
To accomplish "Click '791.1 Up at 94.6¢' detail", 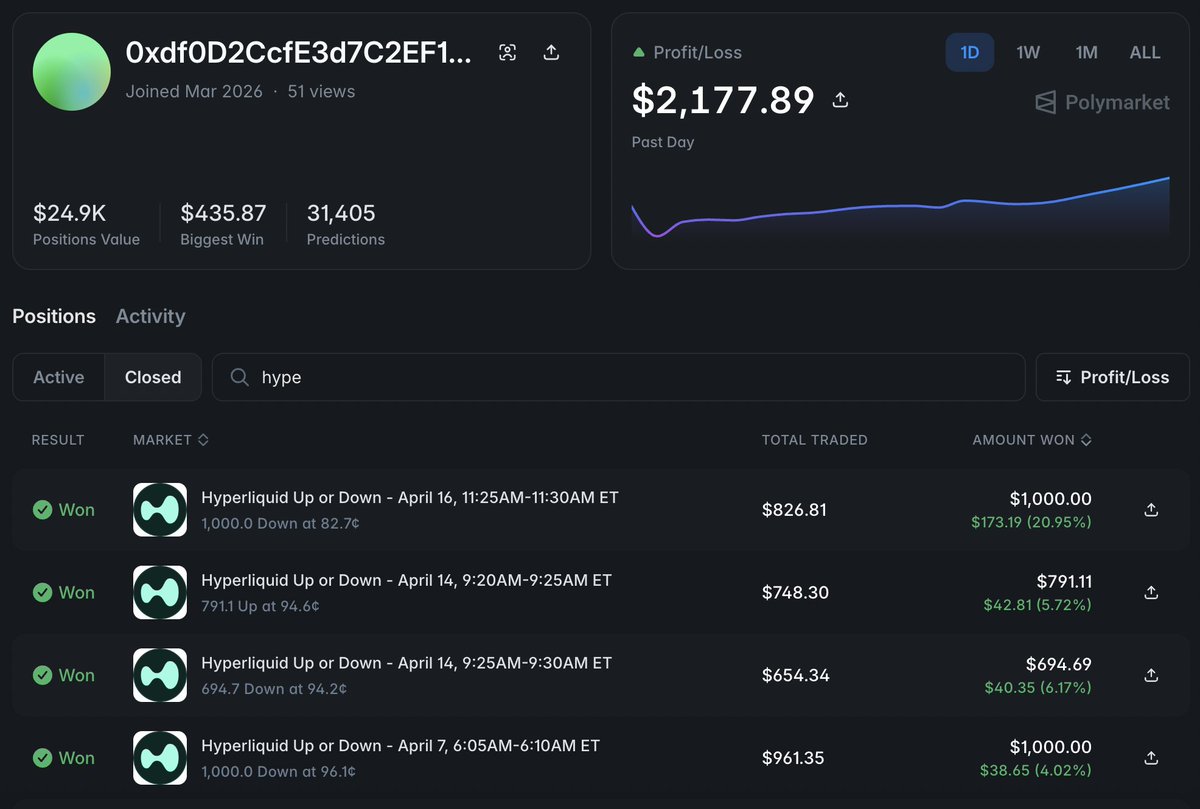I will tap(260, 606).
